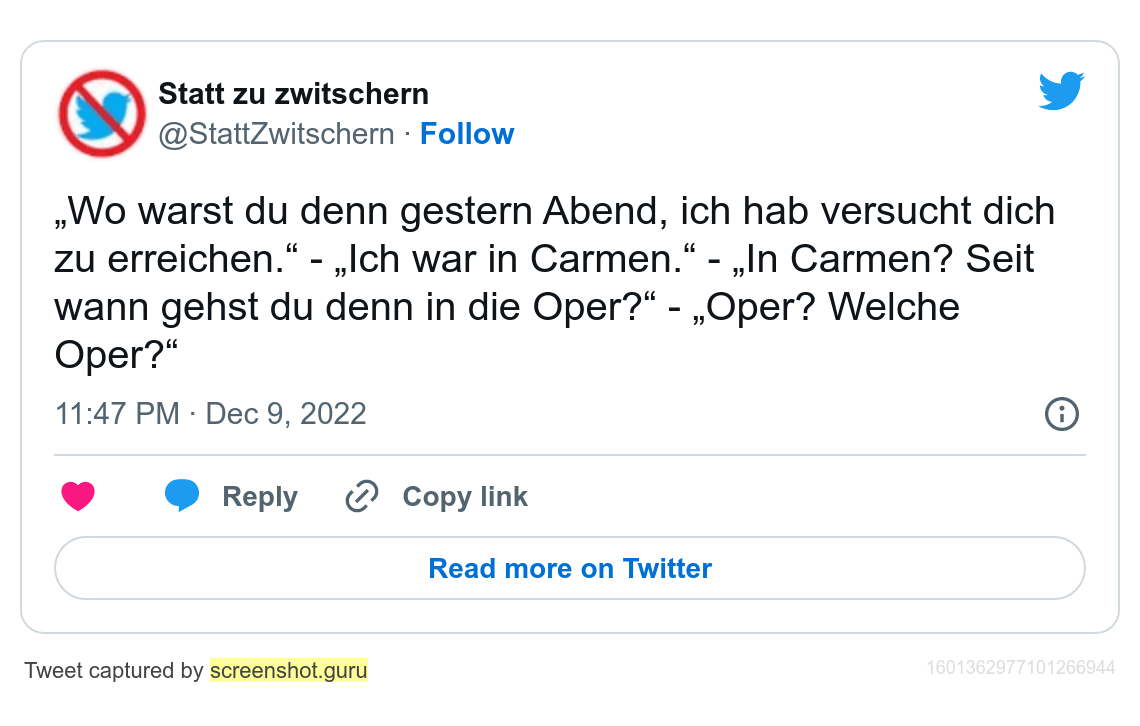Click the blue reply speech bubble icon
The height and width of the screenshot is (726, 1140).
(x=181, y=496)
